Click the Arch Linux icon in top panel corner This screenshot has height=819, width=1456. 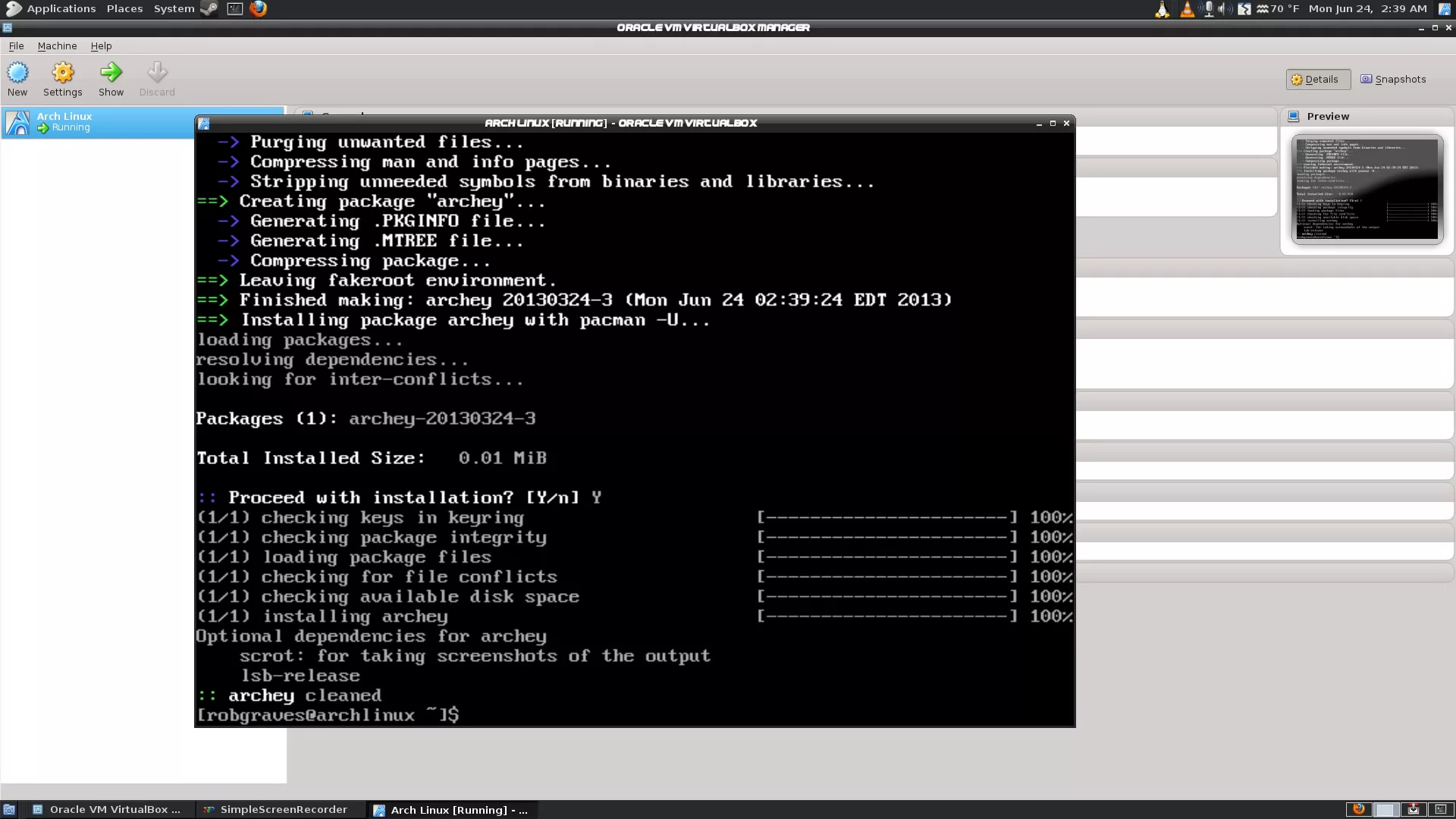pyautogui.click(x=1445, y=9)
